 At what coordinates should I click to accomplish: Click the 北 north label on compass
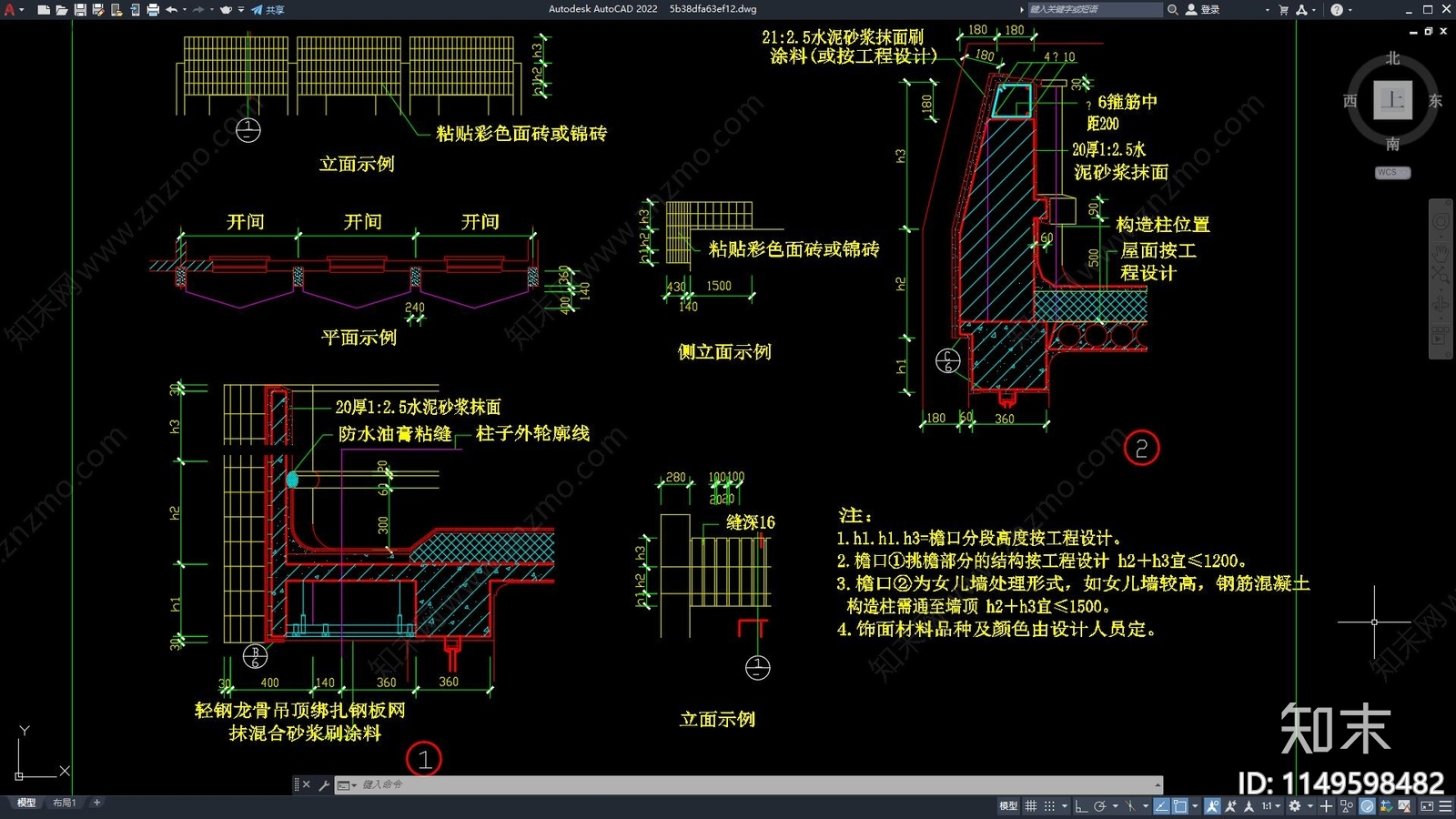click(1392, 58)
